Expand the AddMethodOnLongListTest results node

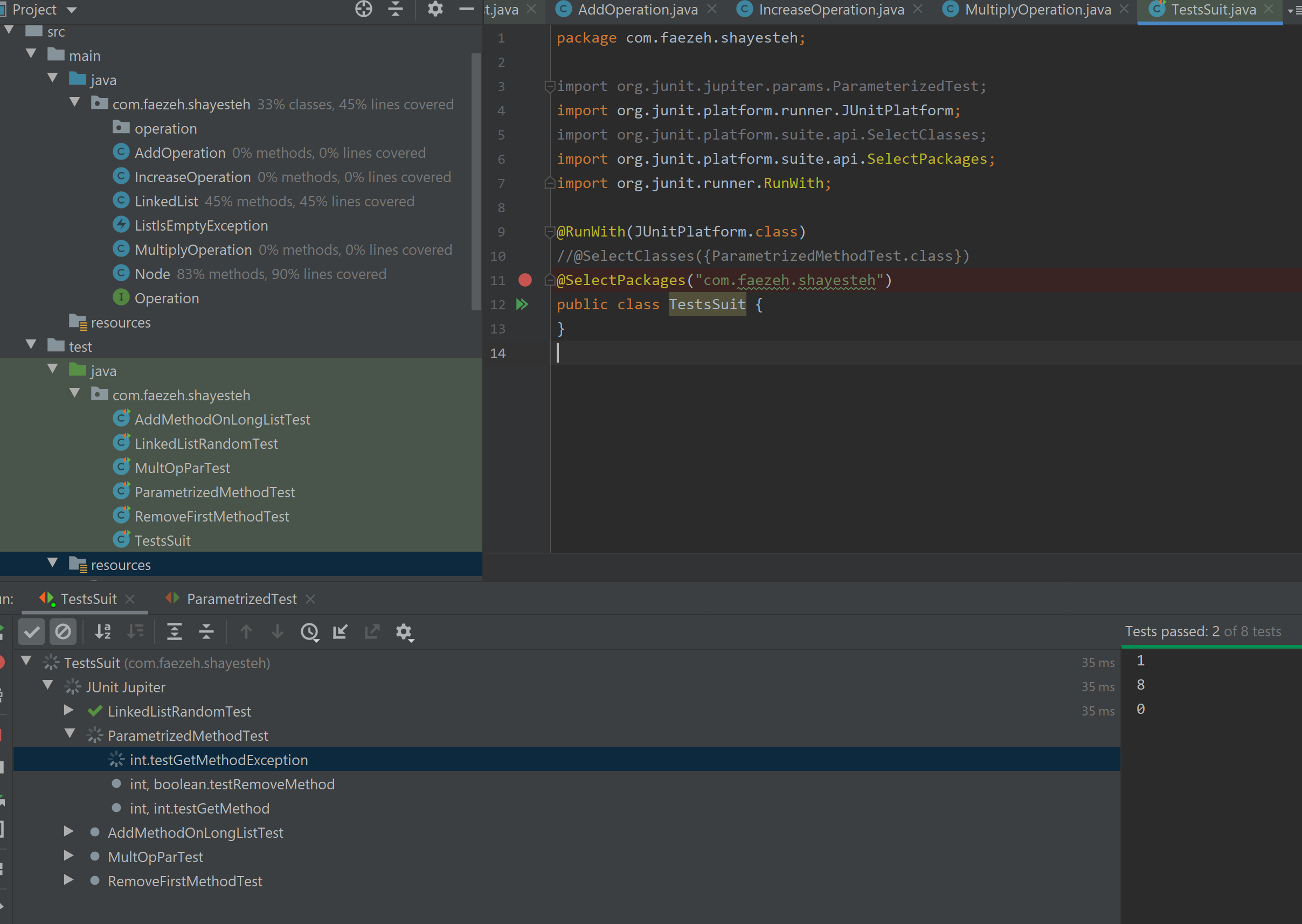pyautogui.click(x=68, y=832)
